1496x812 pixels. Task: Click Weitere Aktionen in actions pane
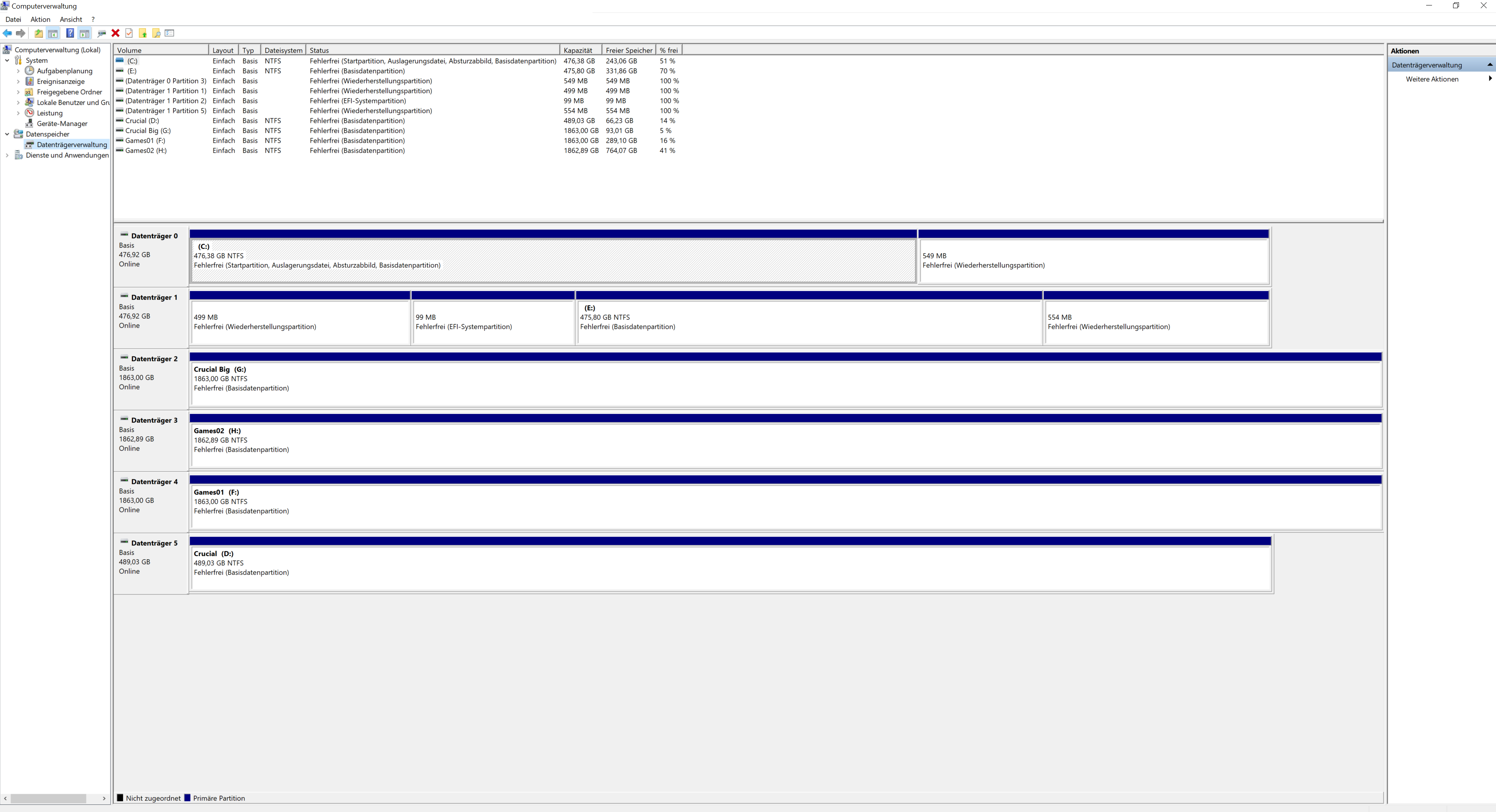(x=1432, y=79)
